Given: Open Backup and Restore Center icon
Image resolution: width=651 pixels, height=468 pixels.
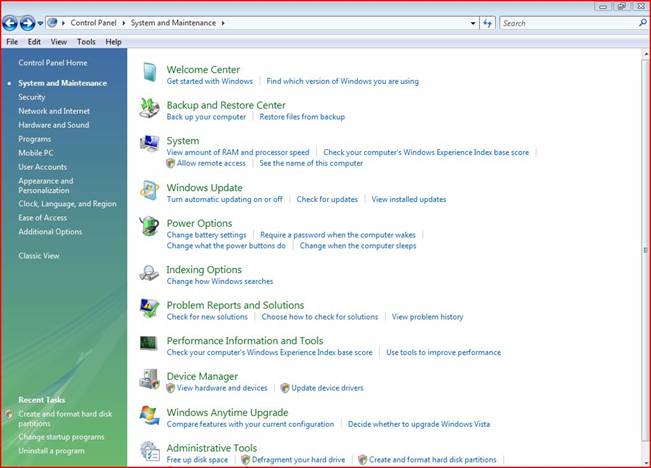Looking at the screenshot, I should point(149,108).
